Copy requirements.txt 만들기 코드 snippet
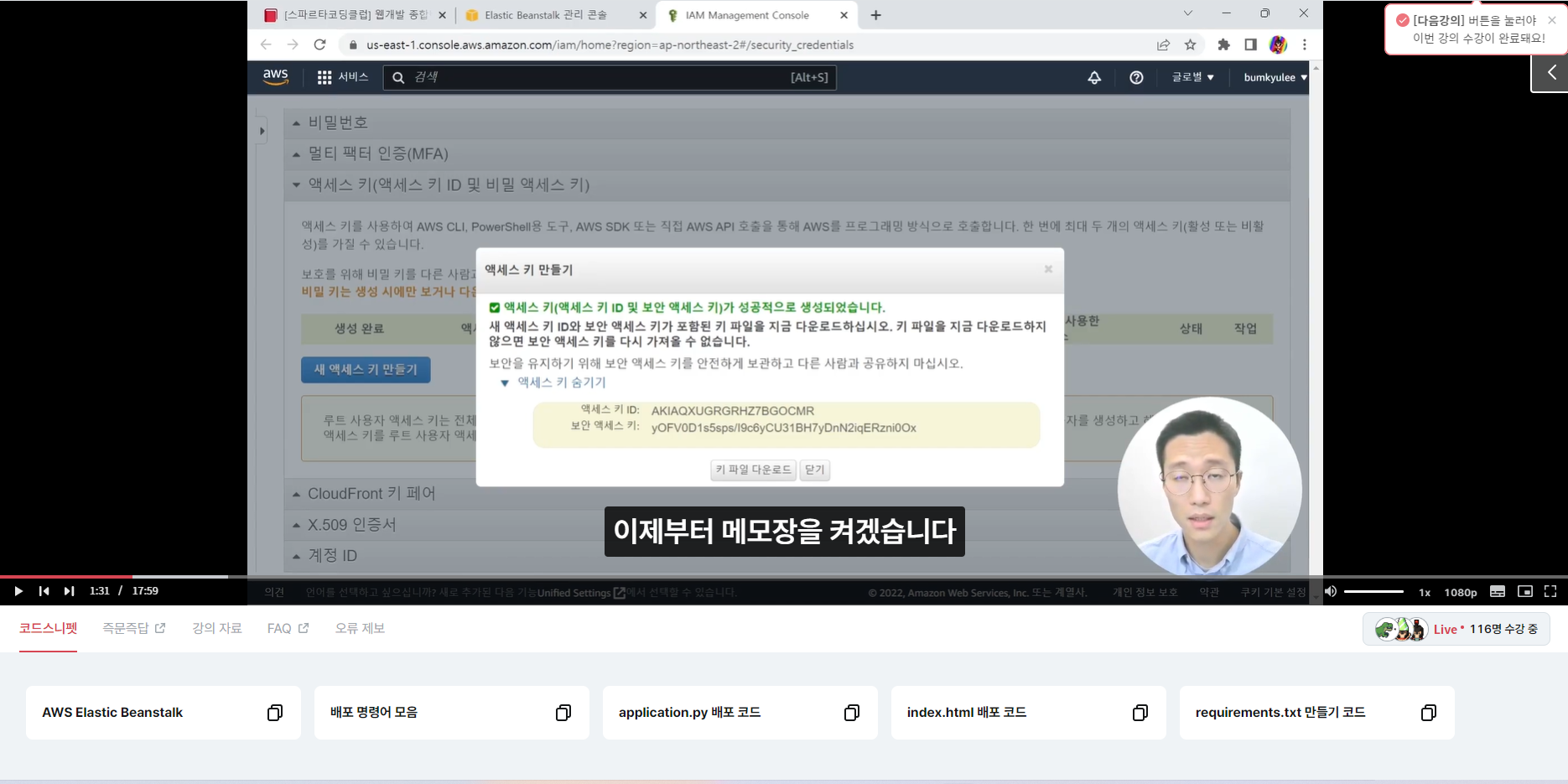The width and height of the screenshot is (1568, 784). point(1429,713)
